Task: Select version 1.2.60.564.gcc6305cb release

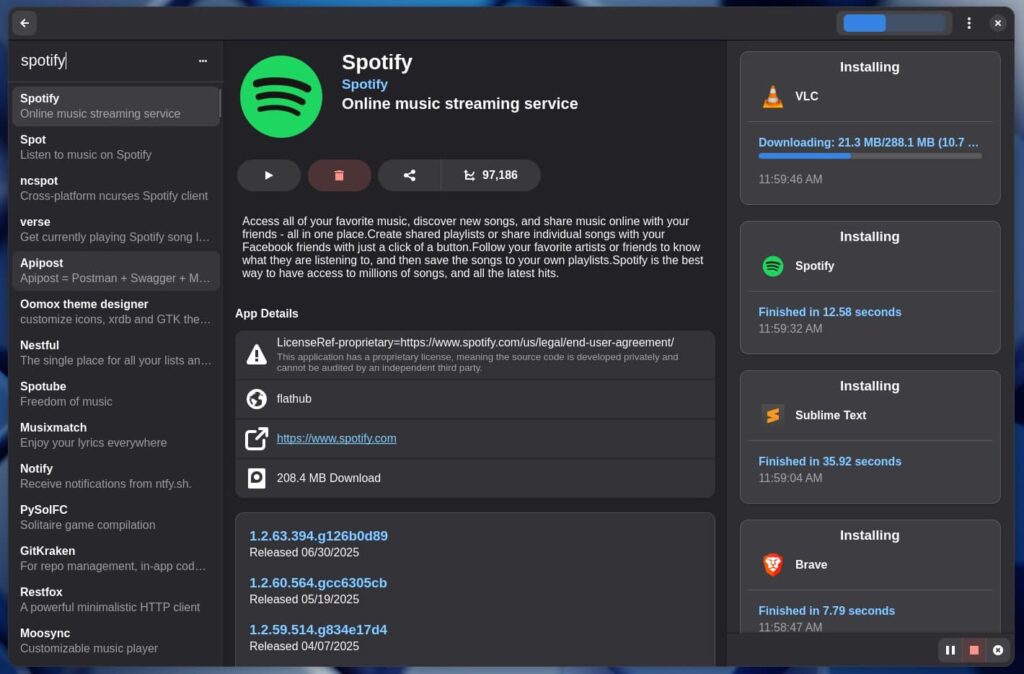Action: (318, 583)
